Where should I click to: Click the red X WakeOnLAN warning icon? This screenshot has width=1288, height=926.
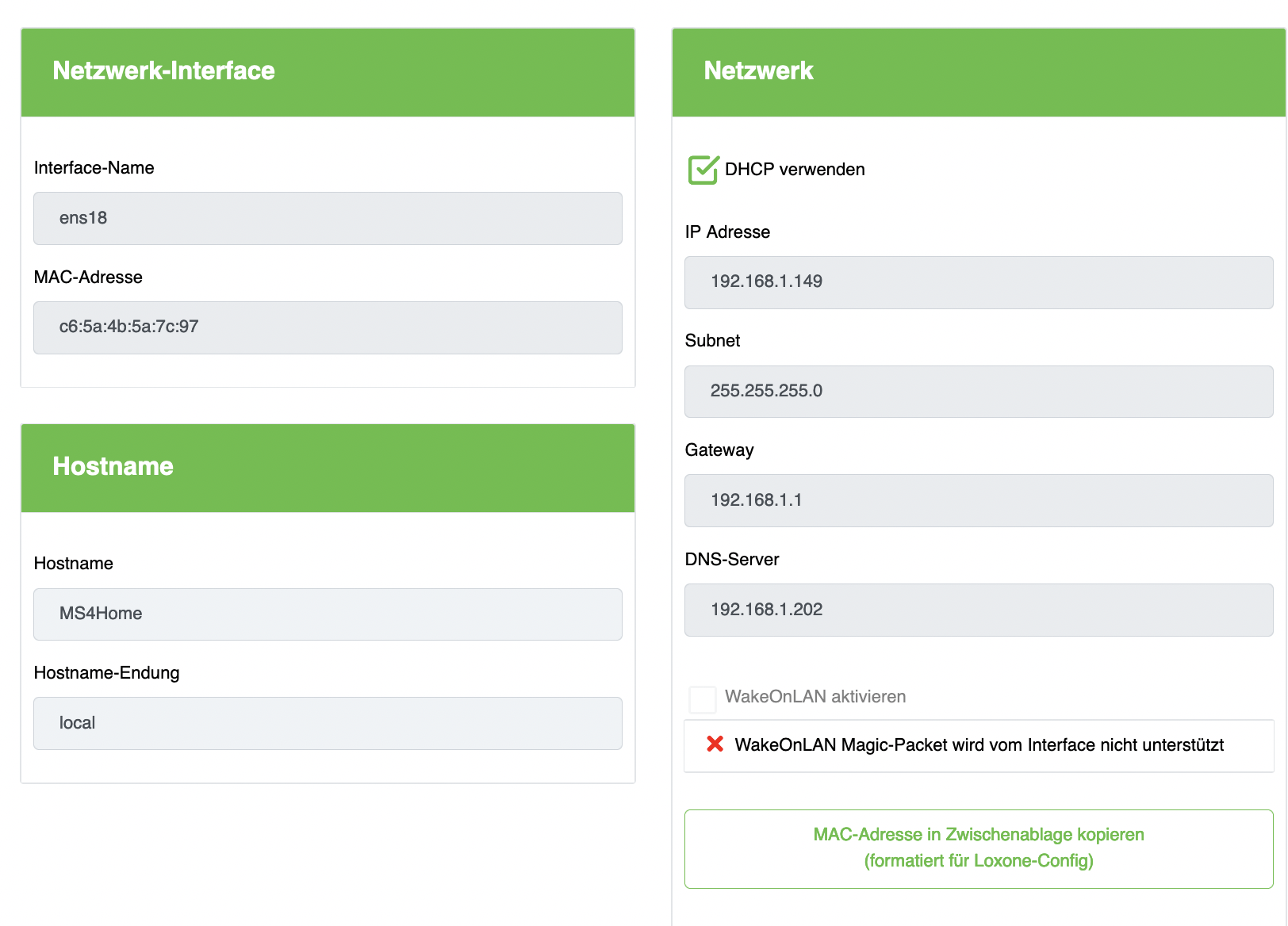715,744
